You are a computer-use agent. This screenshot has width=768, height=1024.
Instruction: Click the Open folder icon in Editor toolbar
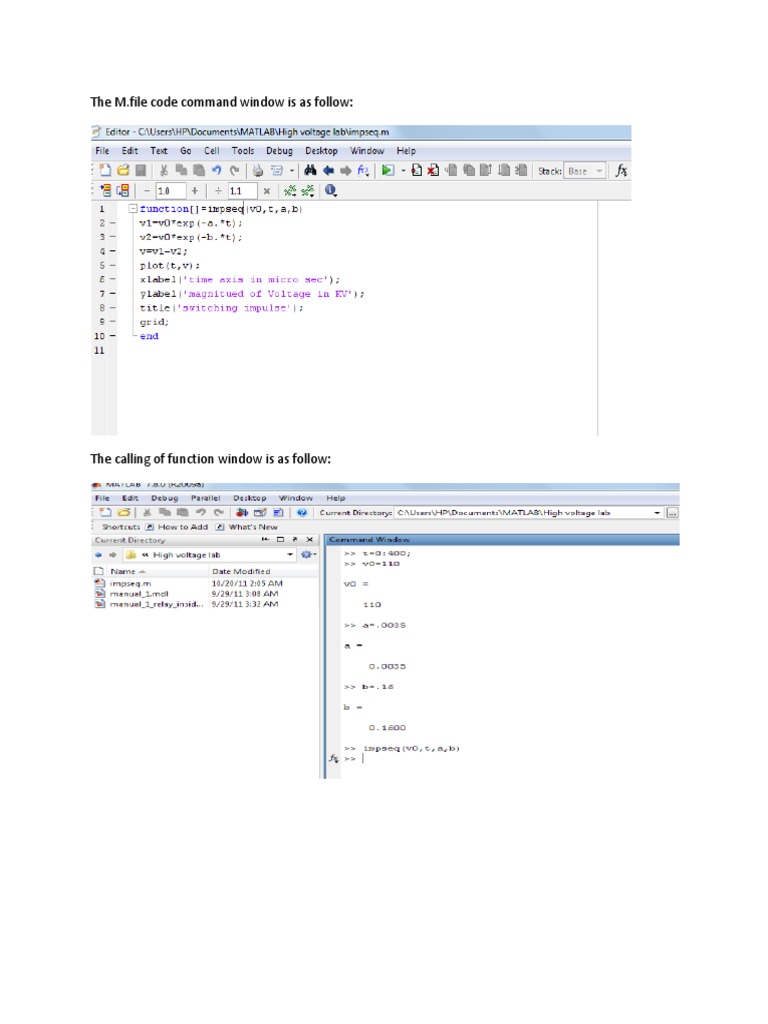click(123, 170)
